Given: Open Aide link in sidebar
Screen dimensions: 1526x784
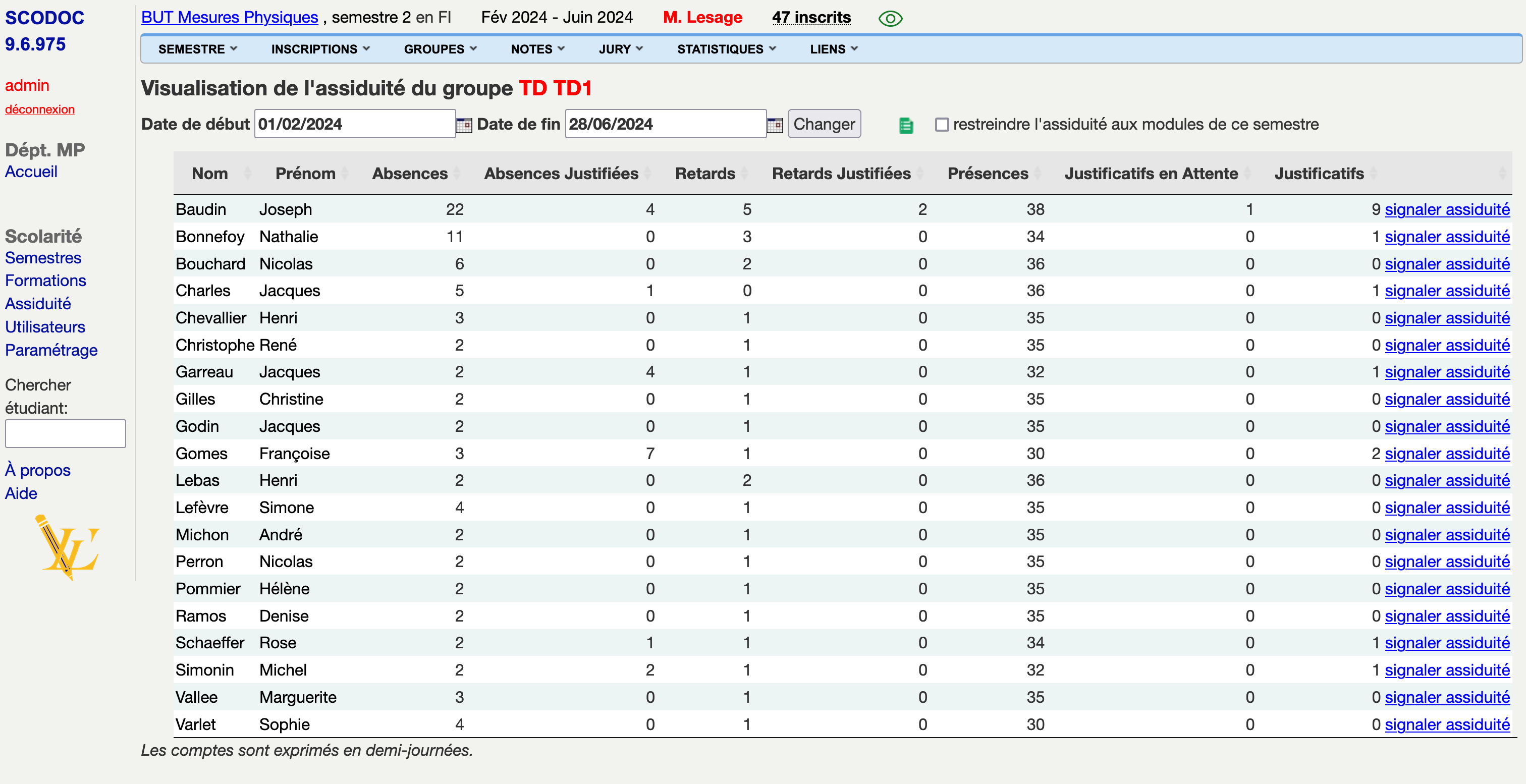Looking at the screenshot, I should [x=21, y=493].
